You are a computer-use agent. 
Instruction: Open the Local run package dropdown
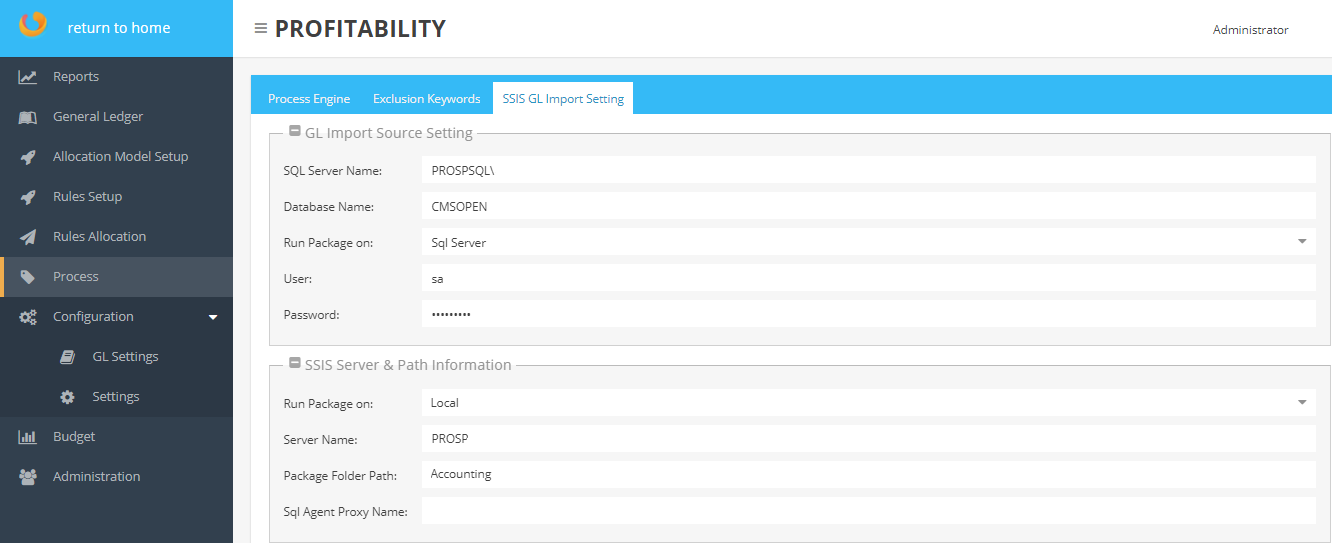point(1301,403)
